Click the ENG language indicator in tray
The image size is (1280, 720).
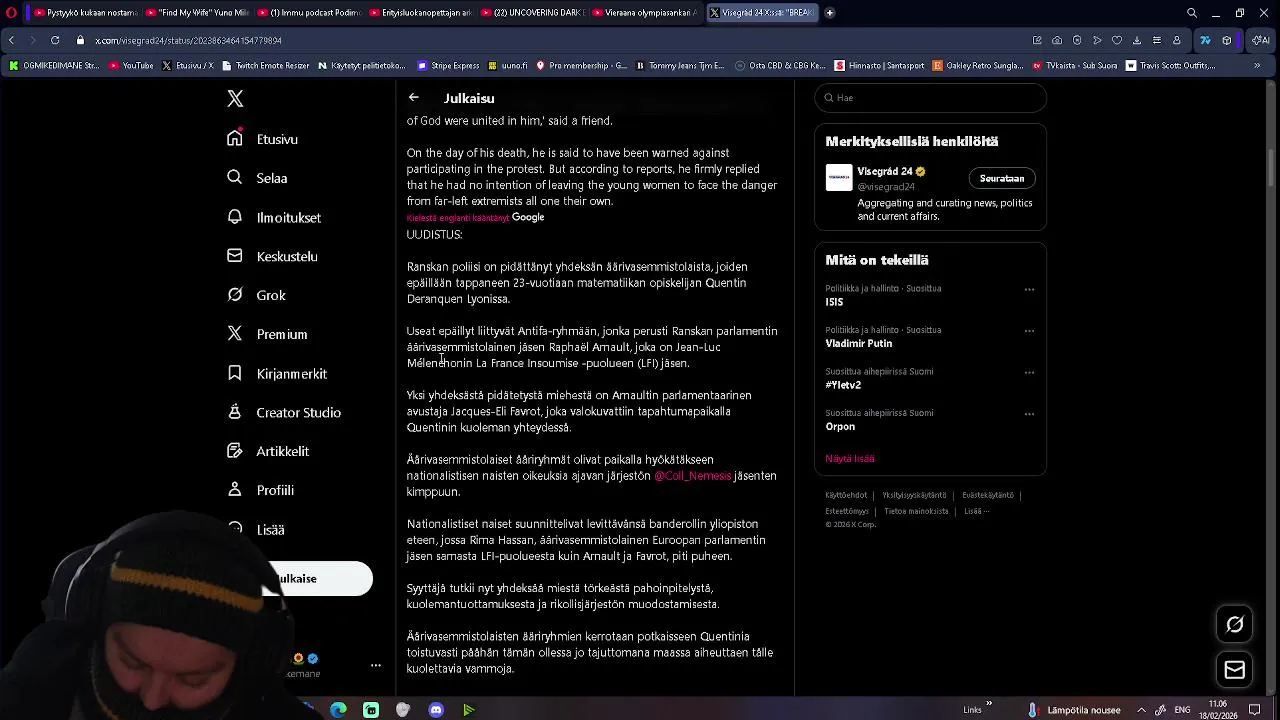pyautogui.click(x=1182, y=710)
